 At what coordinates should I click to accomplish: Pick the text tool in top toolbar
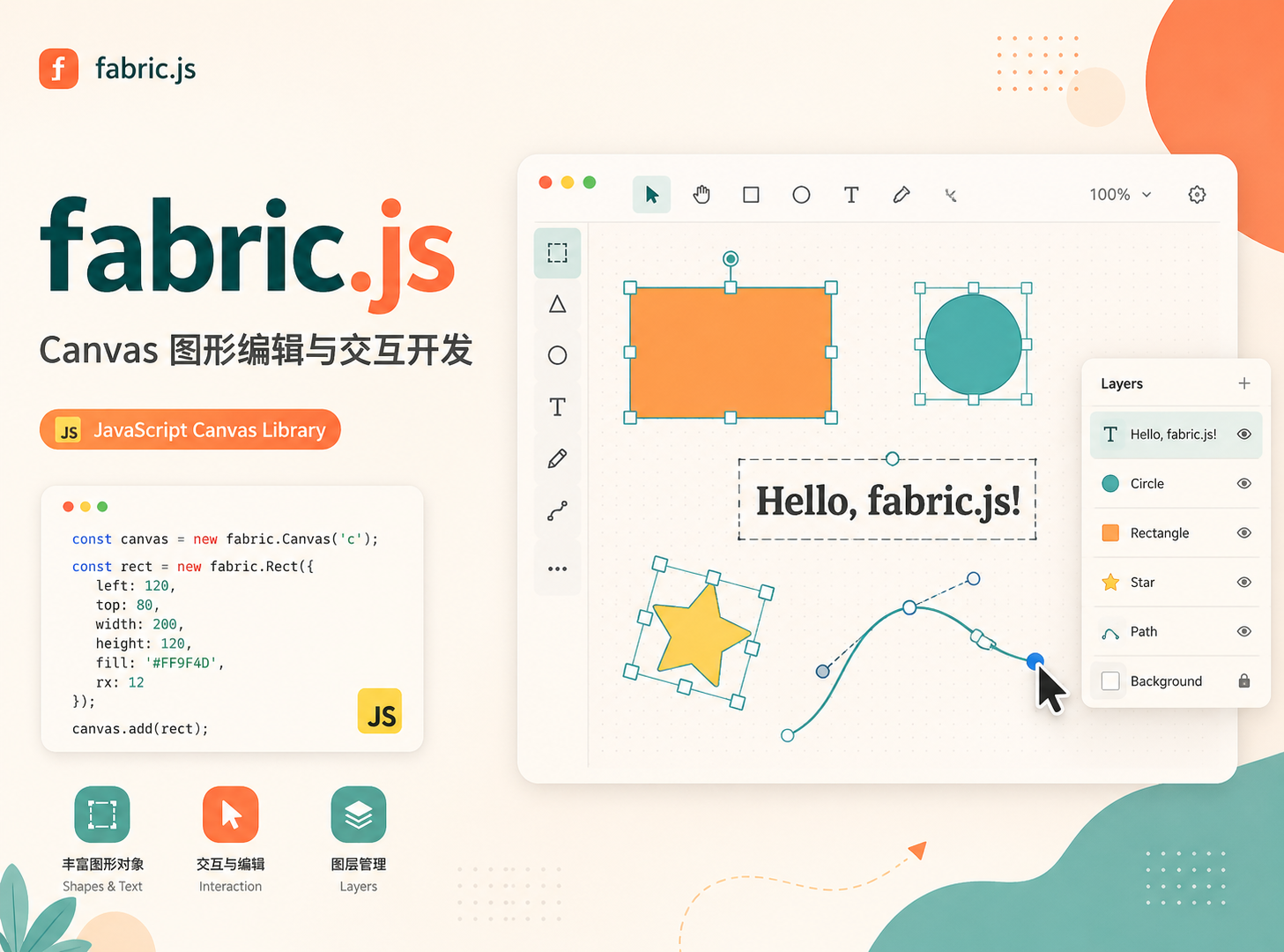[851, 195]
